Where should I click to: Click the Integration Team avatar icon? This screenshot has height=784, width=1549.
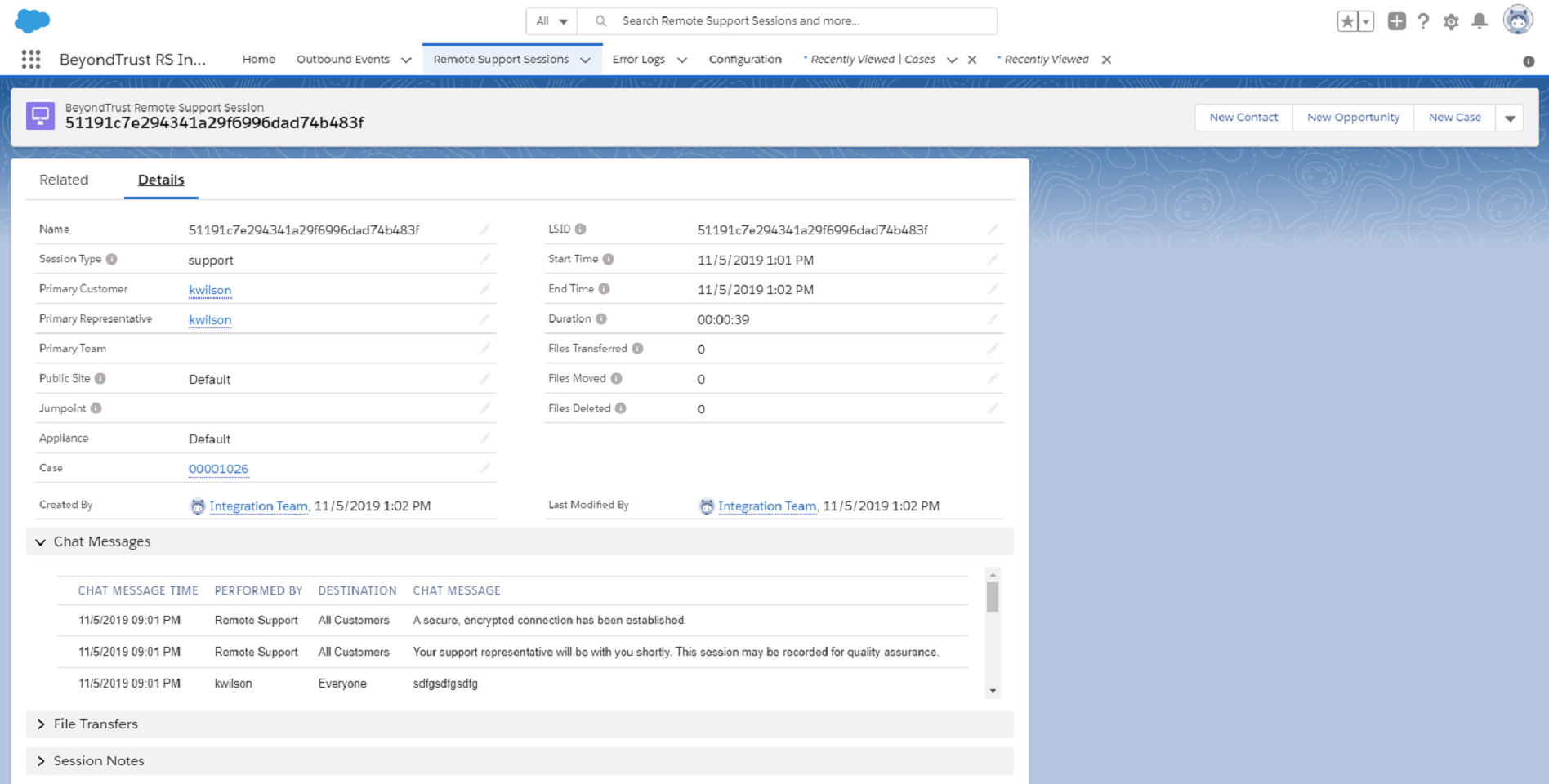click(198, 506)
